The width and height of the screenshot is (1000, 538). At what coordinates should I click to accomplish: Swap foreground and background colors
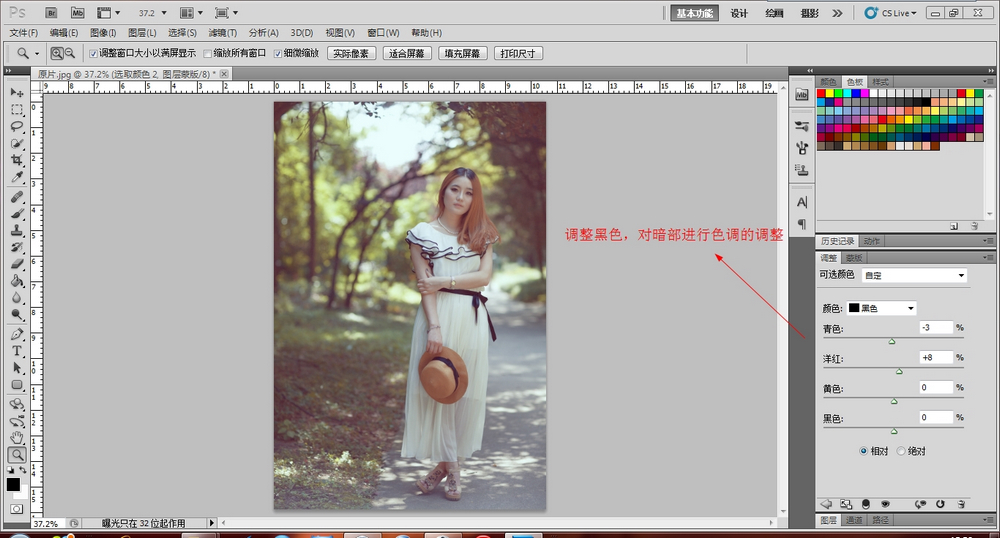click(x=23, y=470)
